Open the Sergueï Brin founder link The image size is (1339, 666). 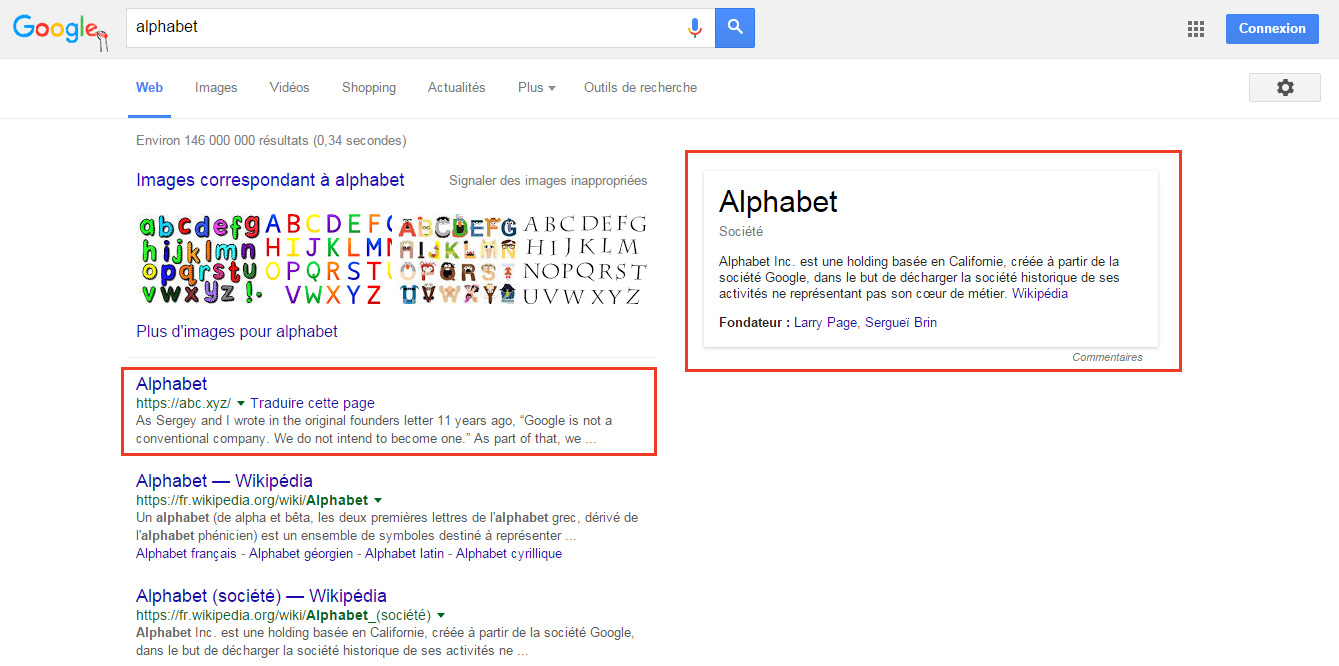901,323
